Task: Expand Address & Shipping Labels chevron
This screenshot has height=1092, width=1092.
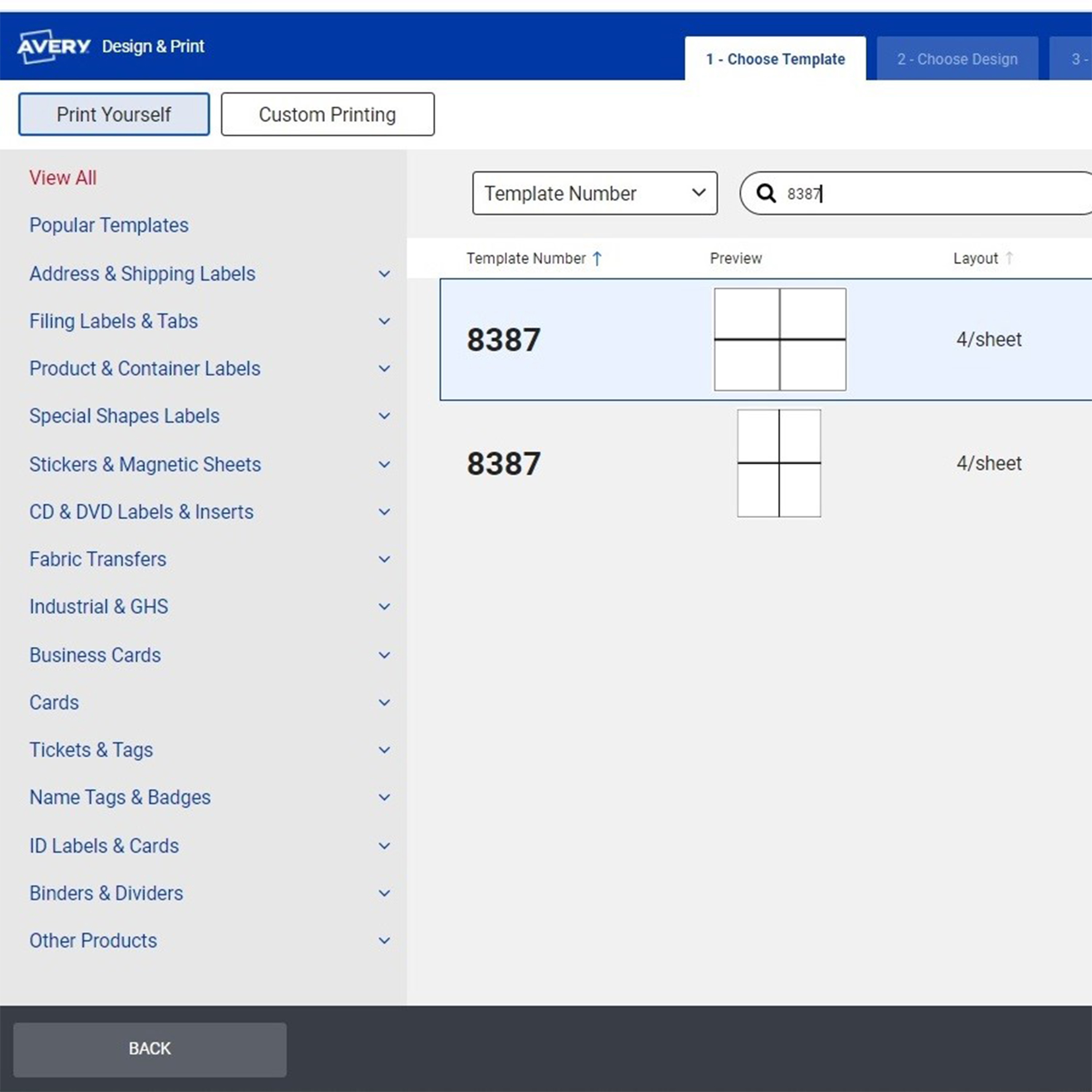Action: click(x=384, y=274)
